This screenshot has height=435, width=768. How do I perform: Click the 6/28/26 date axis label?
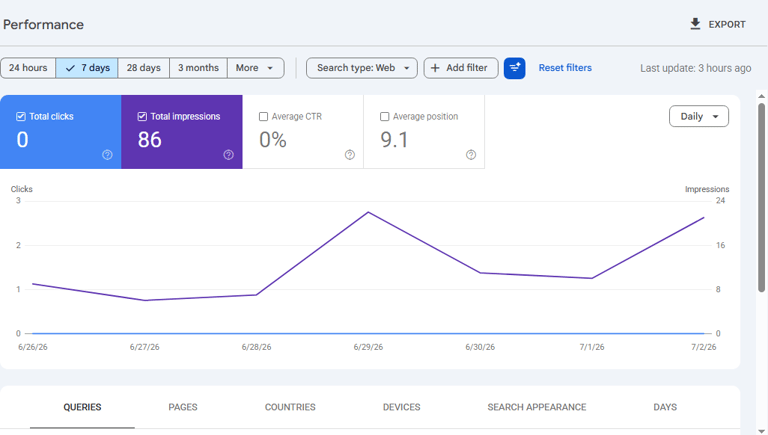[x=256, y=347]
